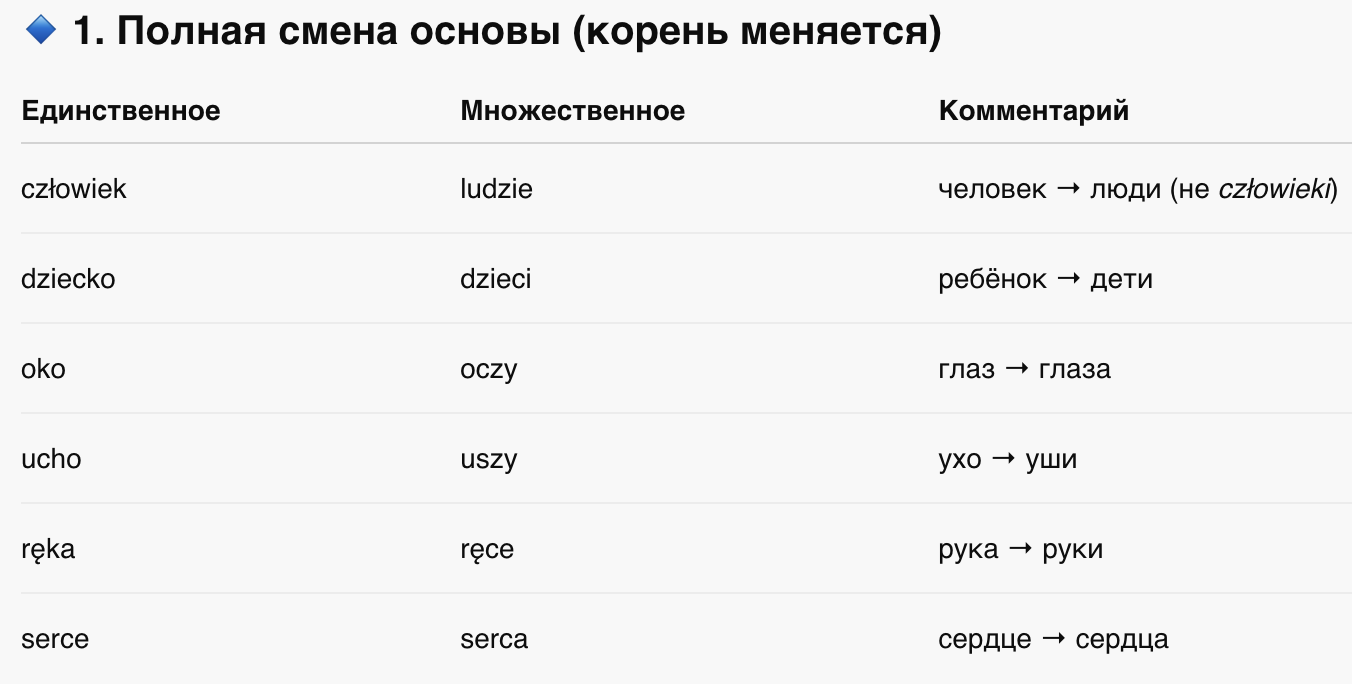Click the plural word 'oczy'
The image size is (1352, 684).
pyautogui.click(x=489, y=369)
